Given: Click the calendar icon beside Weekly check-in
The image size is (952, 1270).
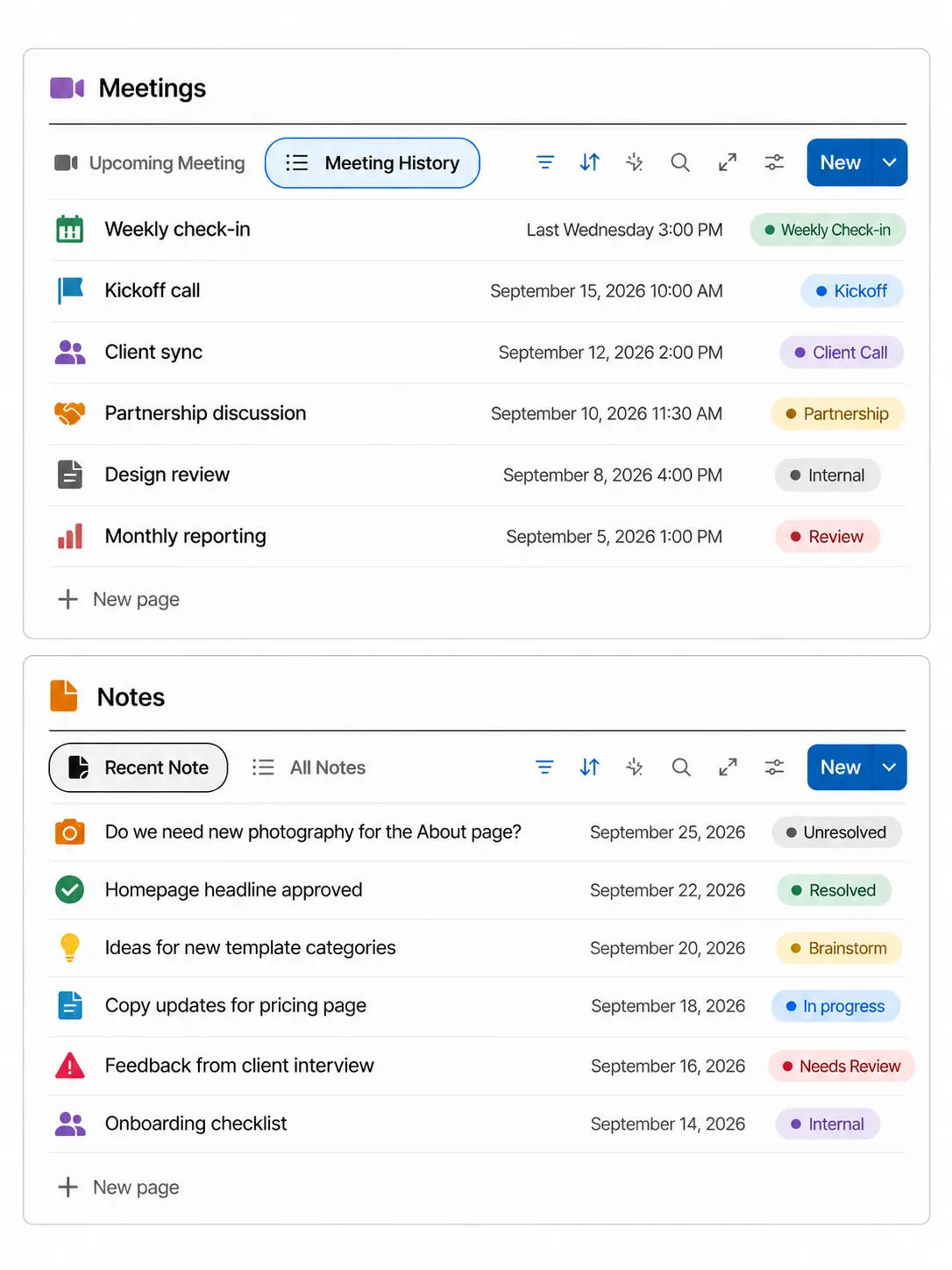Looking at the screenshot, I should pos(69,229).
